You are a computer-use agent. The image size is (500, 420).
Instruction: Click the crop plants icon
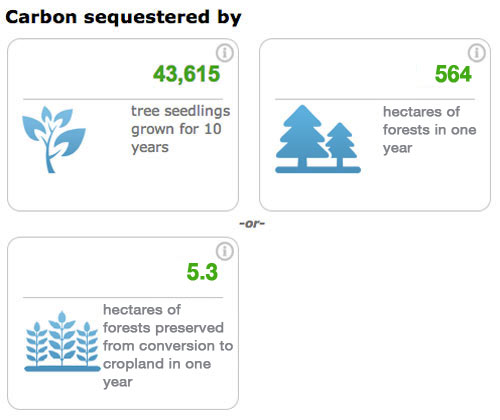tap(62, 341)
